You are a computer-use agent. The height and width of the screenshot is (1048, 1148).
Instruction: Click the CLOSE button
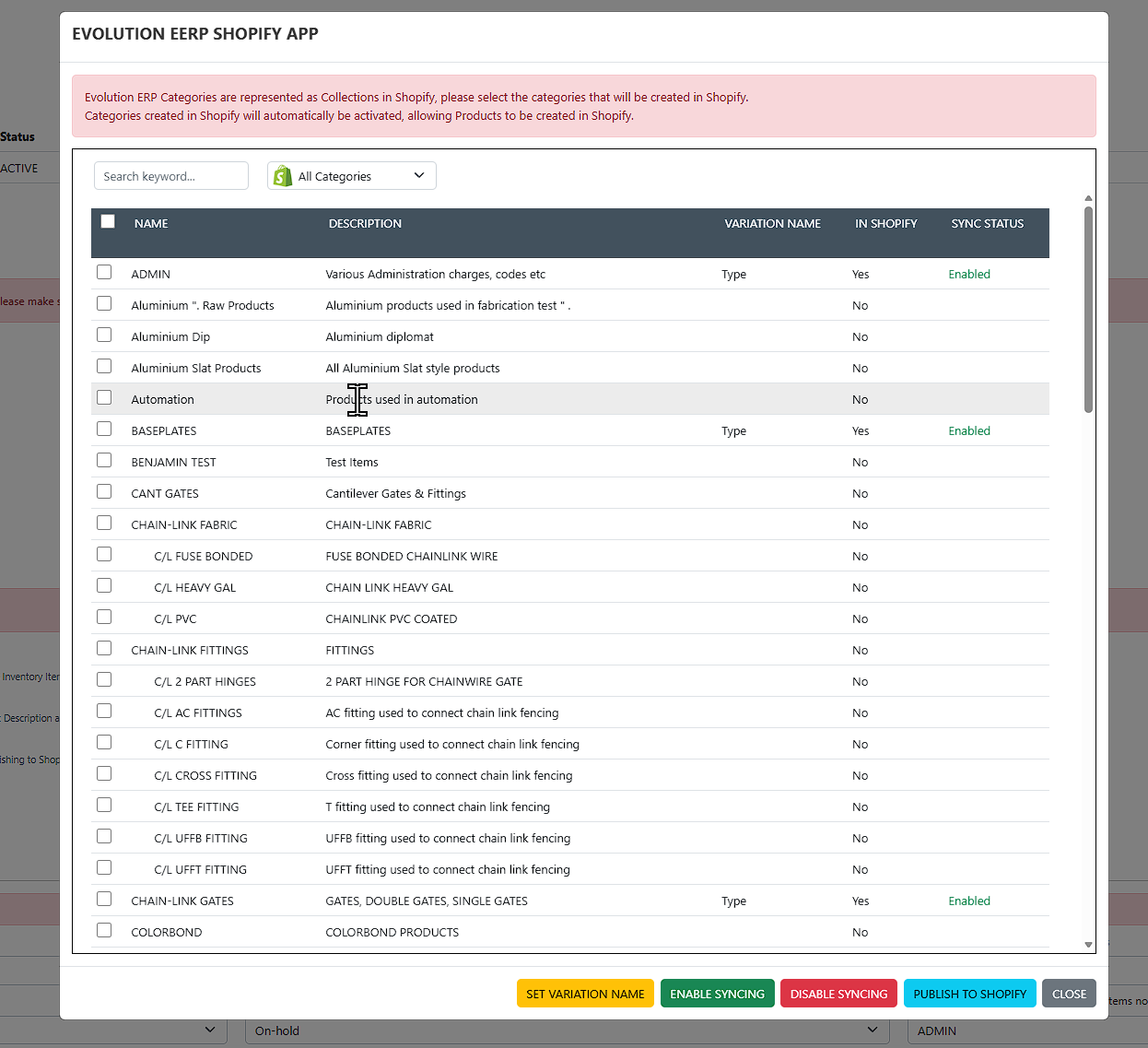pyautogui.click(x=1069, y=994)
